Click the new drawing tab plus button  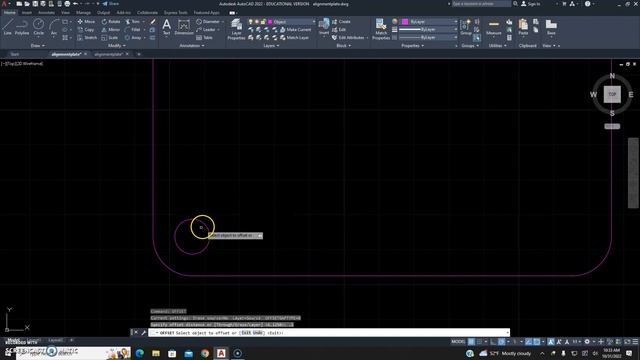click(138, 54)
